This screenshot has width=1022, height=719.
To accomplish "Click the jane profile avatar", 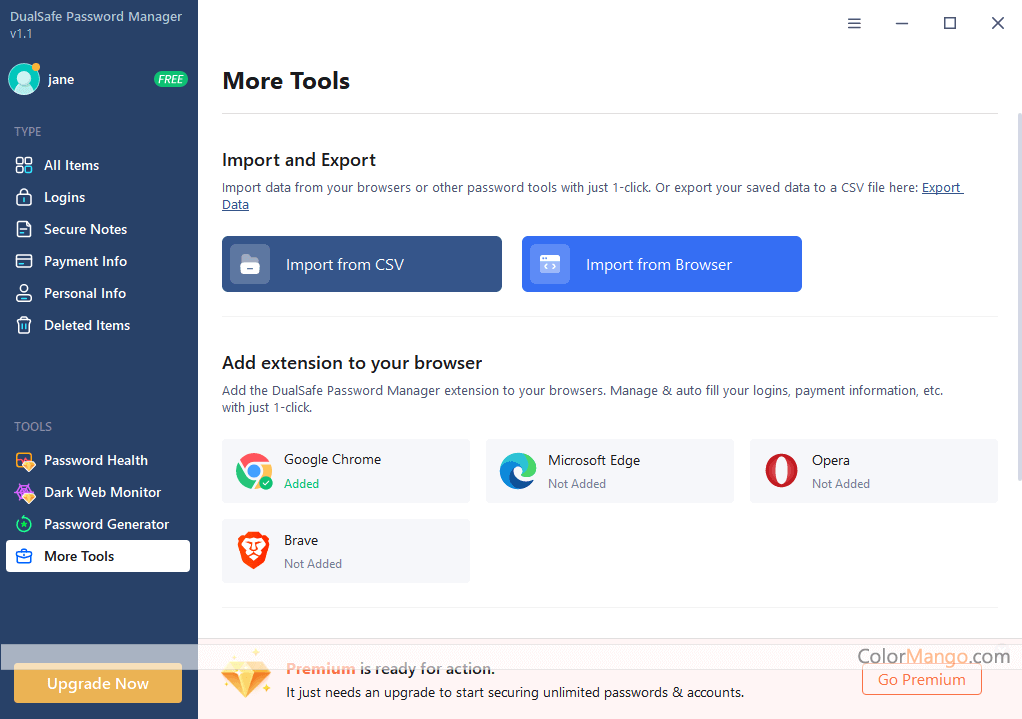I will click(x=24, y=79).
